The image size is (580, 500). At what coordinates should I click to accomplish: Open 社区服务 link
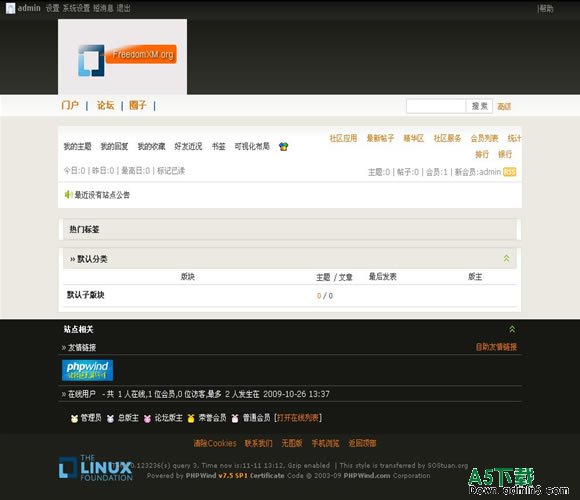[447, 138]
